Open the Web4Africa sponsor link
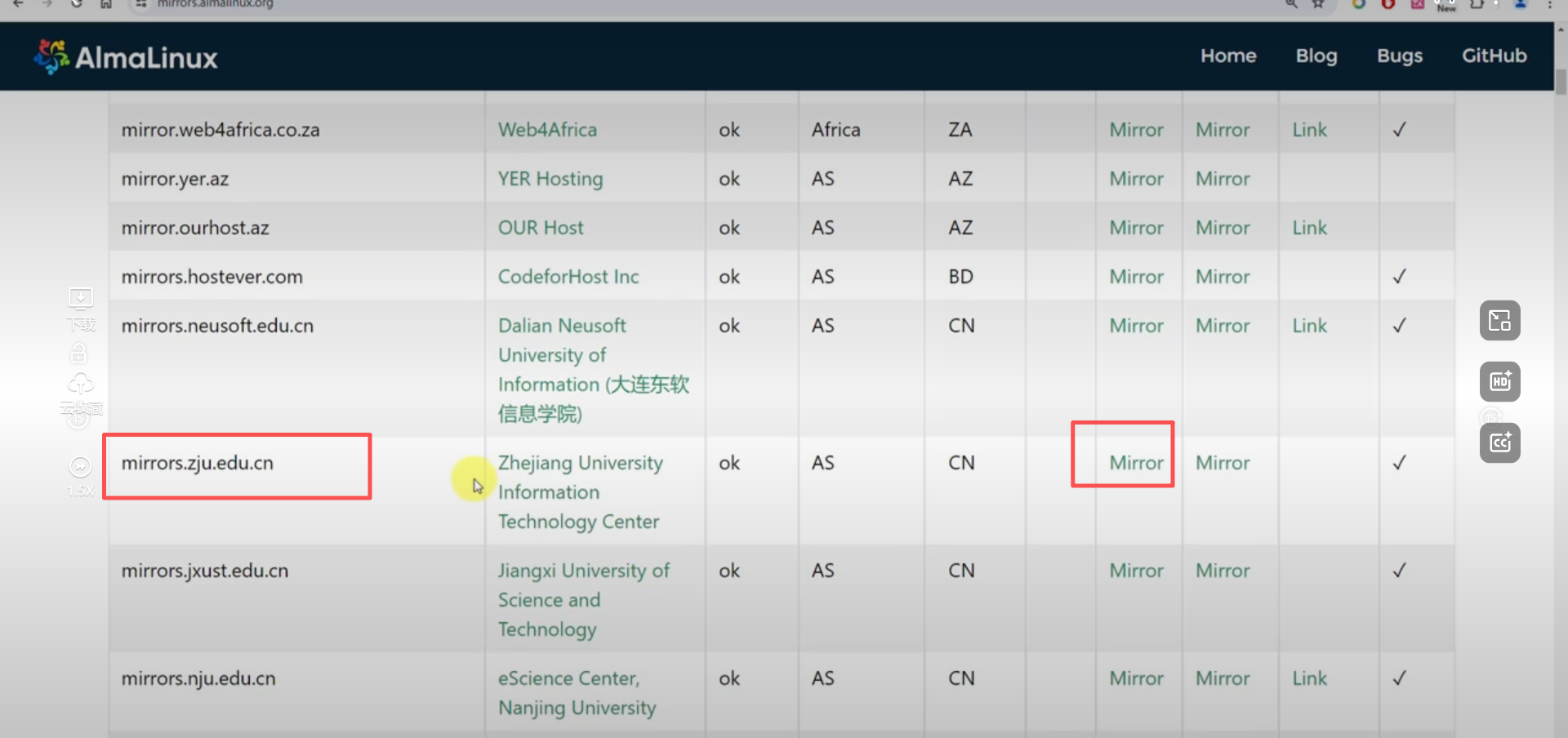 point(547,130)
